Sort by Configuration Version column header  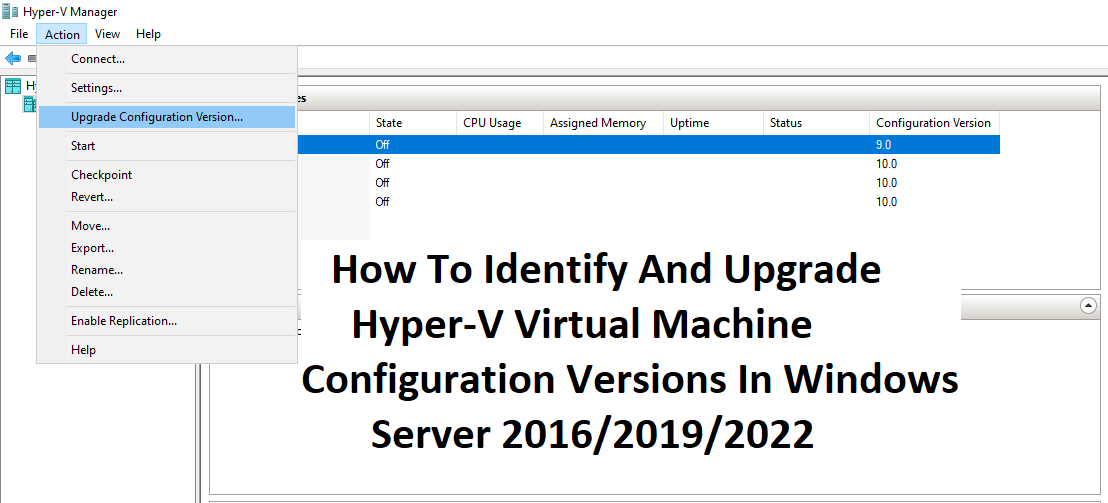934,123
